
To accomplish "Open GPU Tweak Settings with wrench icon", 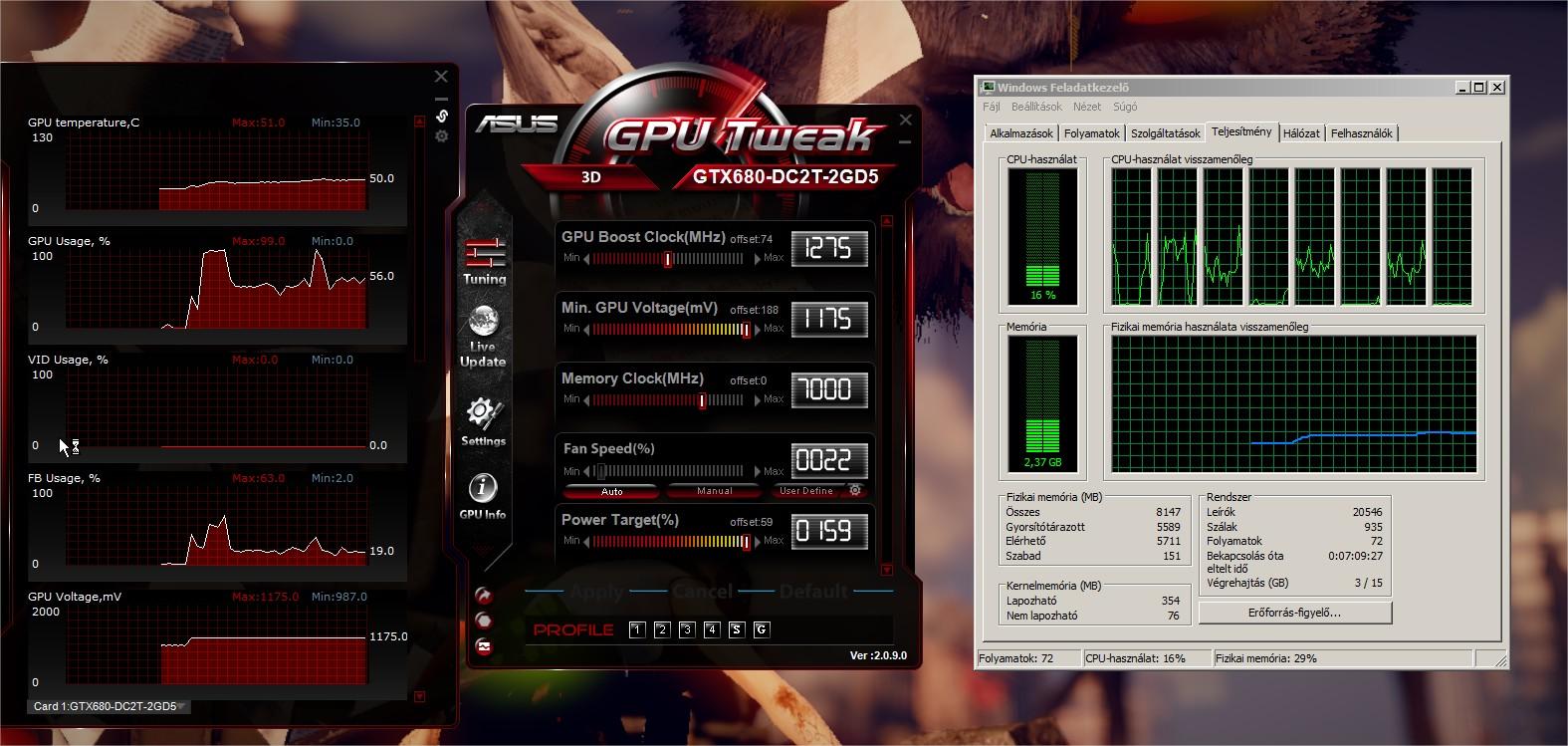I will pos(484,421).
